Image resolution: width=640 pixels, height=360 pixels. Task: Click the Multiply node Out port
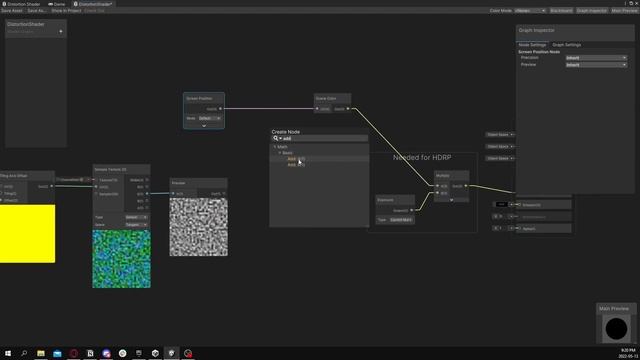point(466,186)
